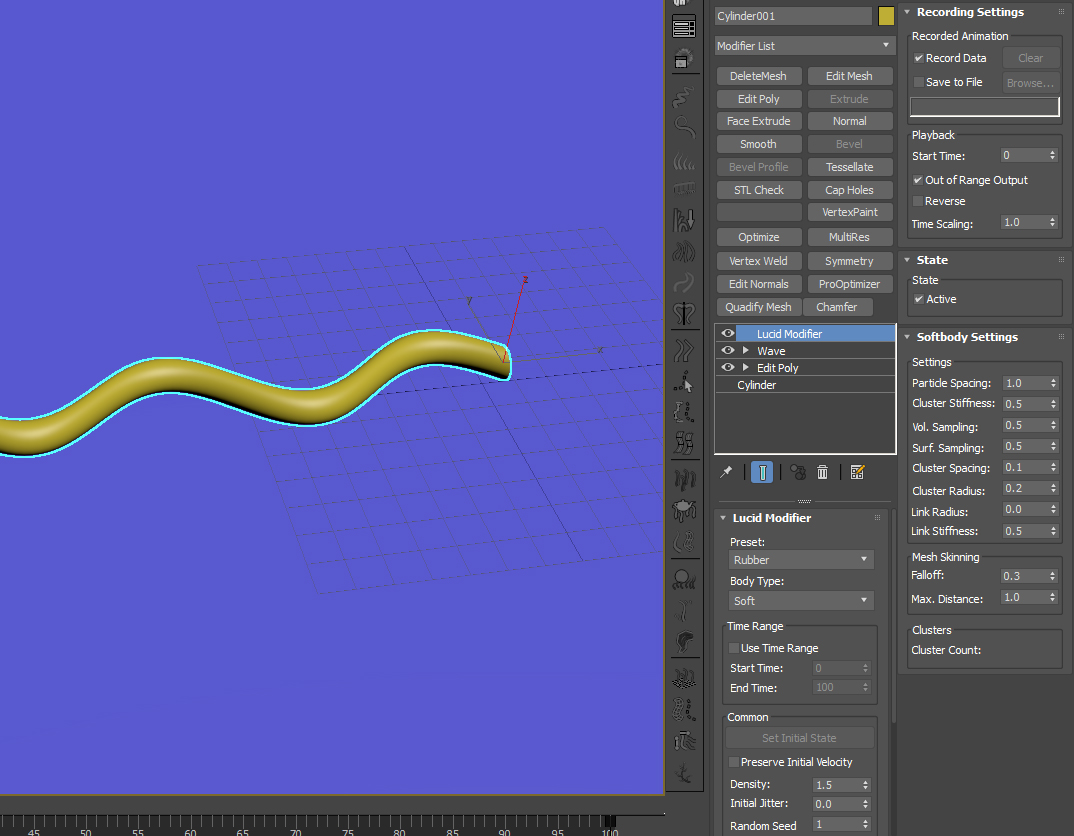Click the Tessellate modifier button
This screenshot has width=1074, height=836.
tap(849, 167)
